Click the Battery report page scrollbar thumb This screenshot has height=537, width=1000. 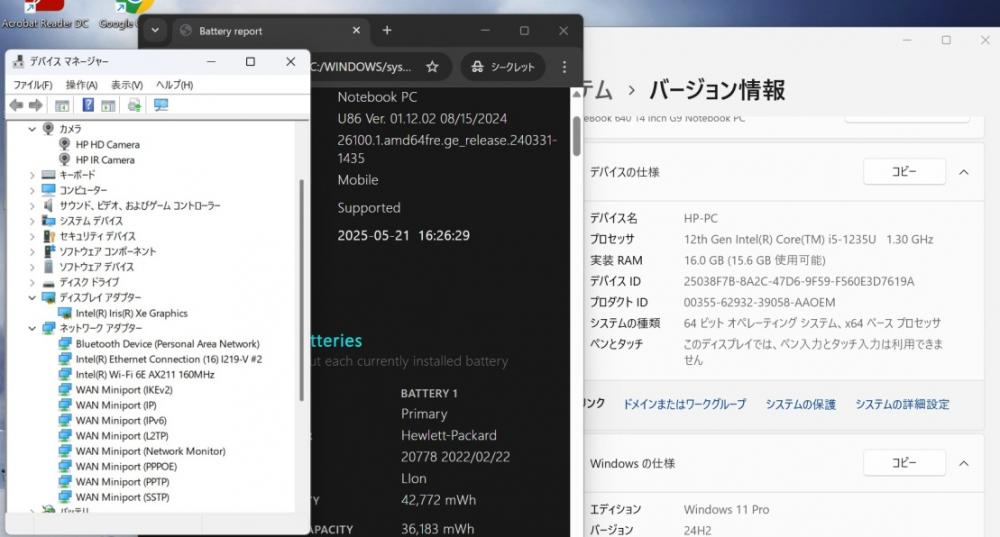(x=577, y=135)
